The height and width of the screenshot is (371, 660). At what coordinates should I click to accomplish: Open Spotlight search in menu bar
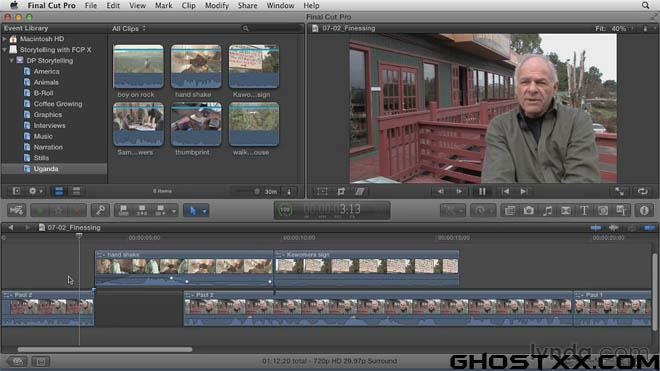point(645,5)
